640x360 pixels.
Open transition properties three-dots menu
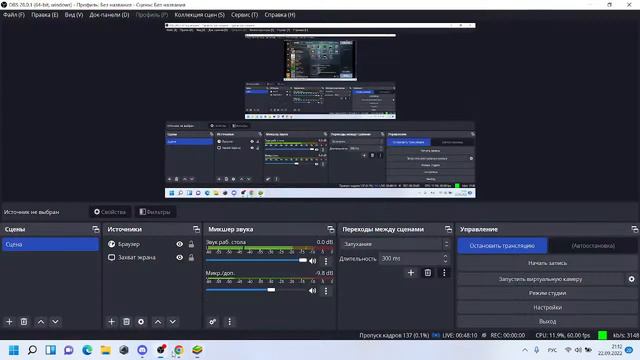444,273
